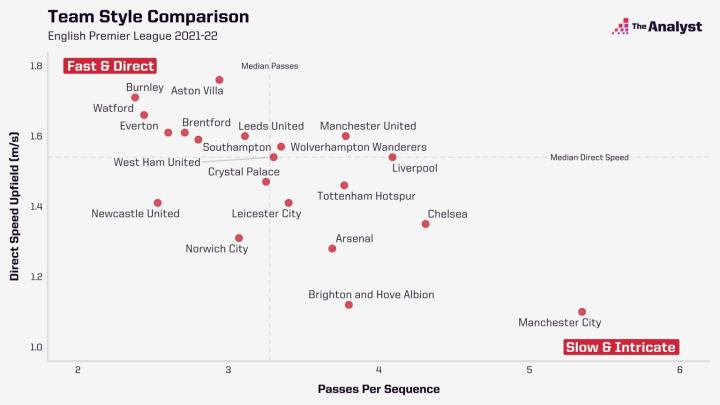720x405 pixels.
Task: Click the Median Direct Speed label
Action: 589,157
